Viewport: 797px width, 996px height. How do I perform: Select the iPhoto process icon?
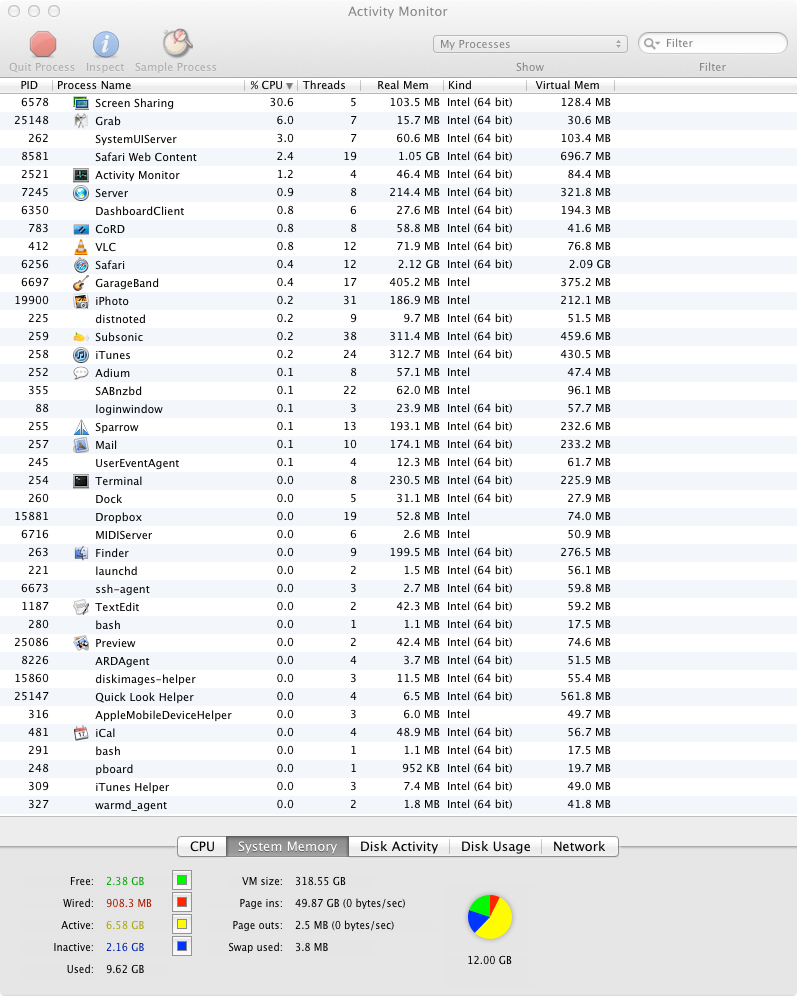tap(81, 301)
